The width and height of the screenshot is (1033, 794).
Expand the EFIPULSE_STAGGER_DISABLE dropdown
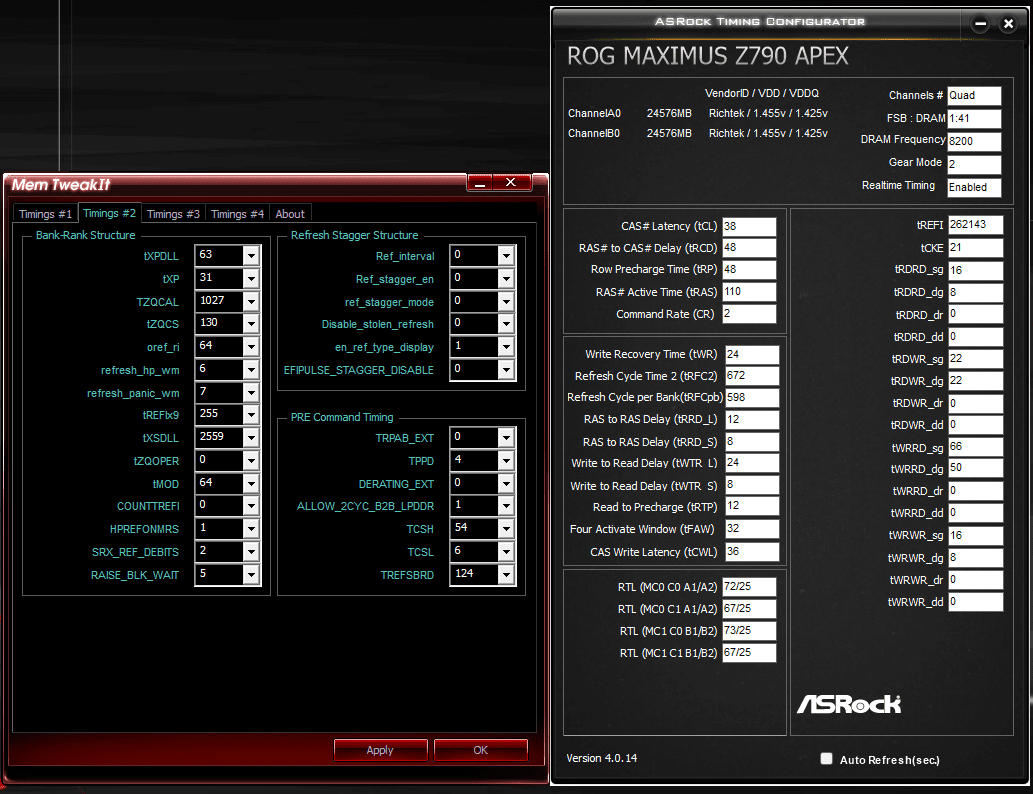pos(506,370)
